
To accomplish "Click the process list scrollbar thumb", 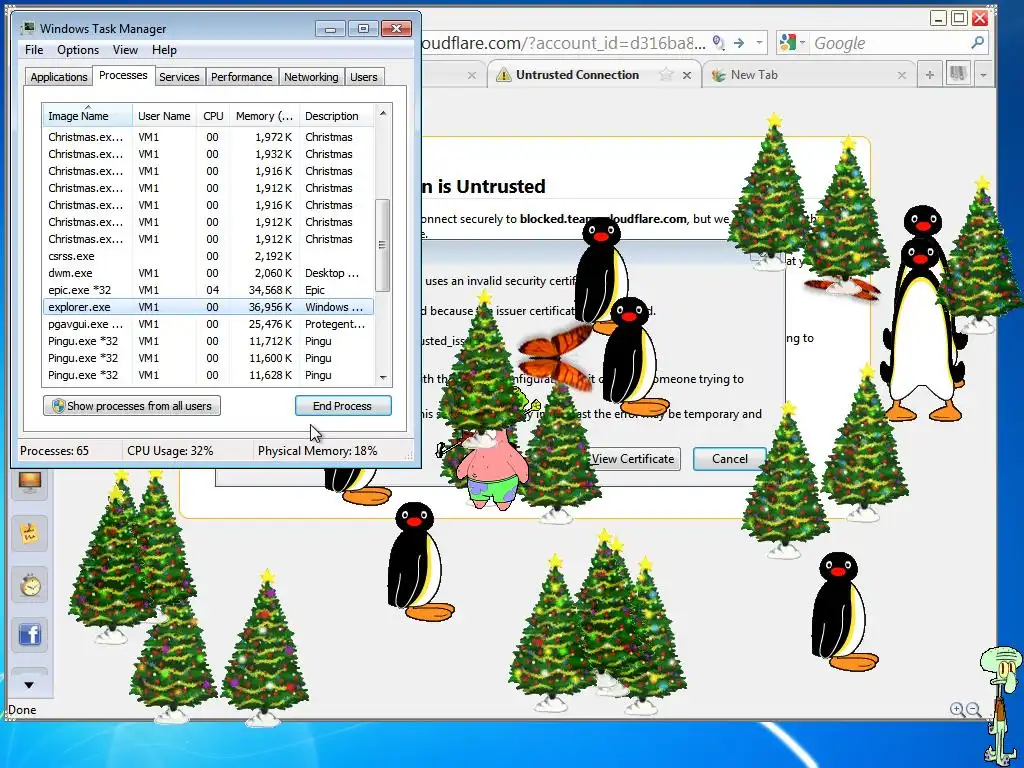I will click(x=383, y=245).
